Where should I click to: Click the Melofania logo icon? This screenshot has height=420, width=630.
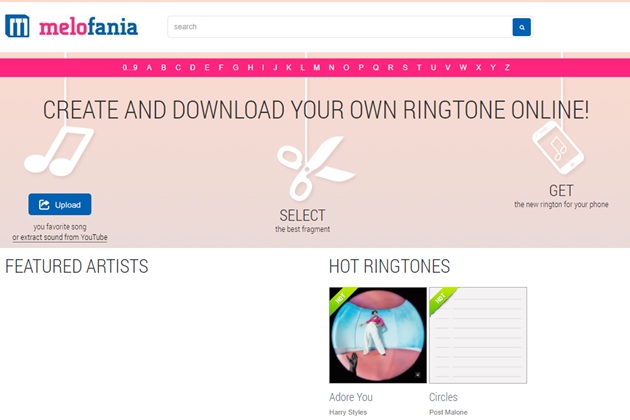point(17,26)
